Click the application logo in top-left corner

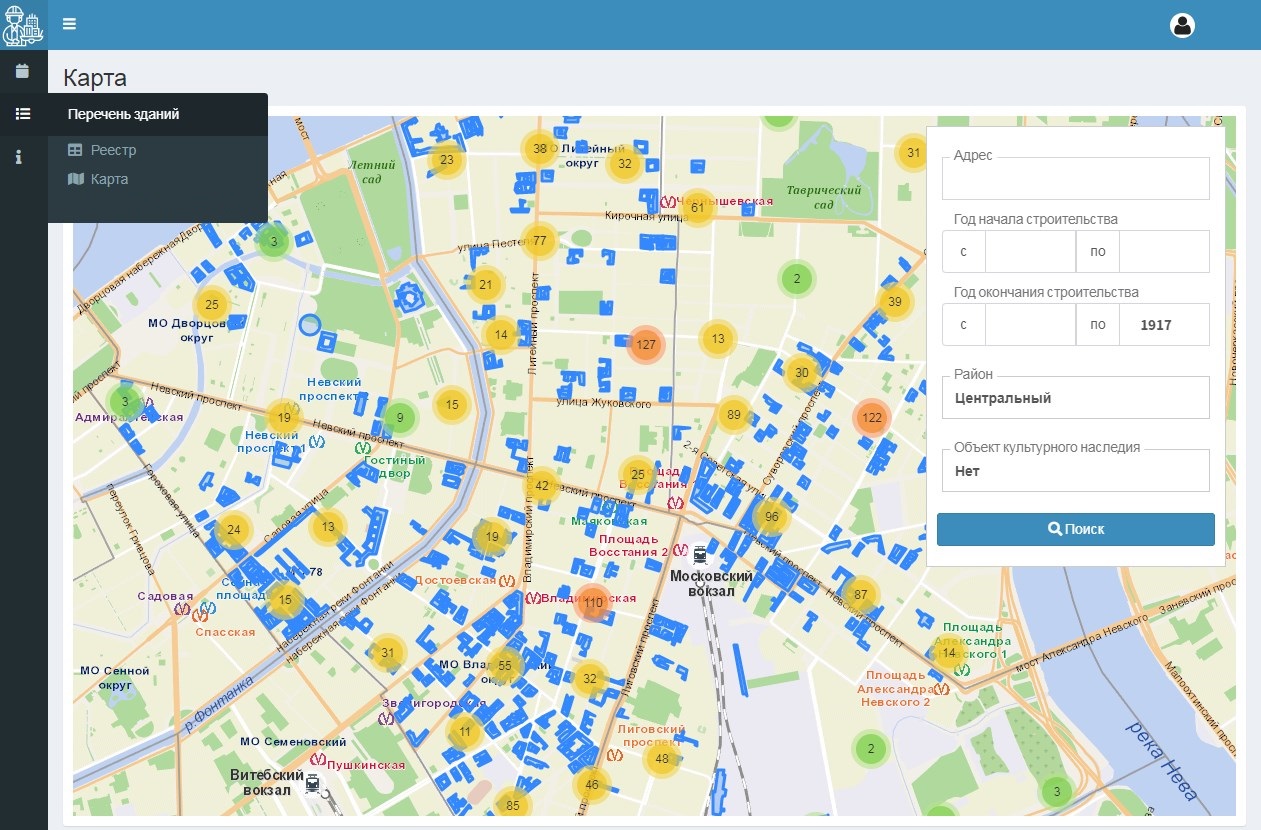pyautogui.click(x=24, y=25)
